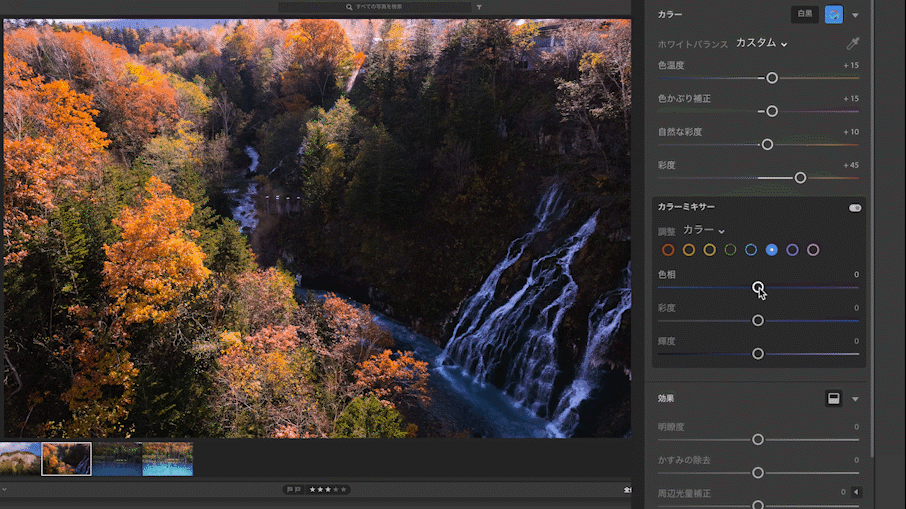The width and height of the screenshot is (906, 509).
Task: Flag photo as picked with first flag
Action: pyautogui.click(x=290, y=489)
